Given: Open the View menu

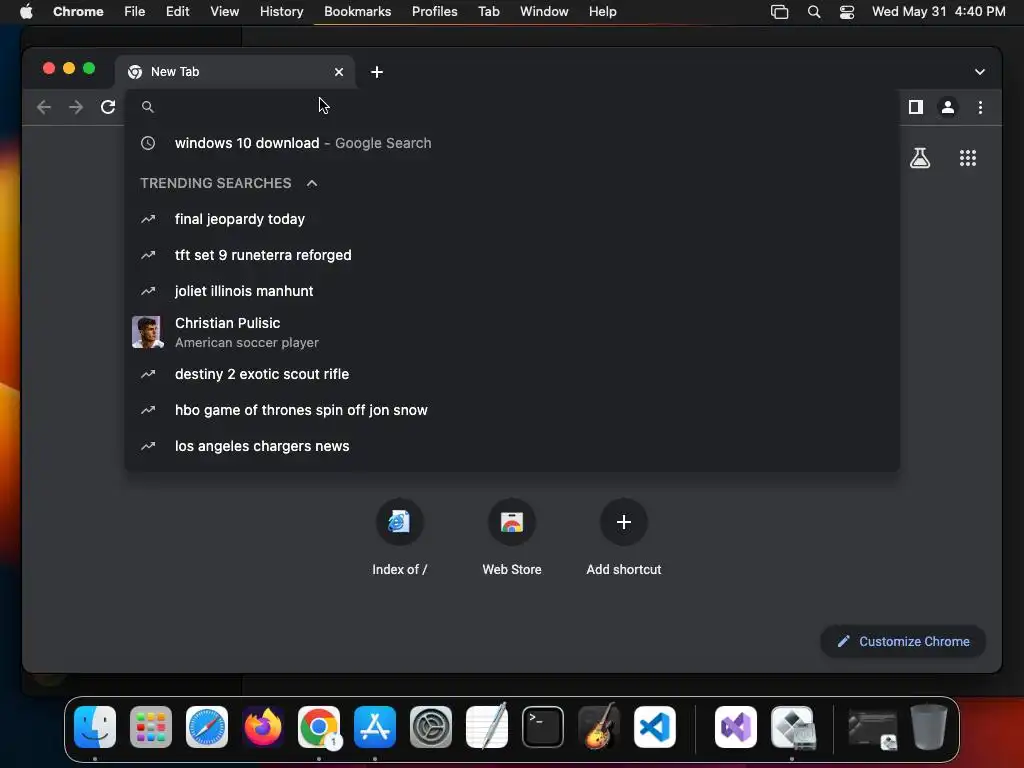Looking at the screenshot, I should [x=225, y=12].
